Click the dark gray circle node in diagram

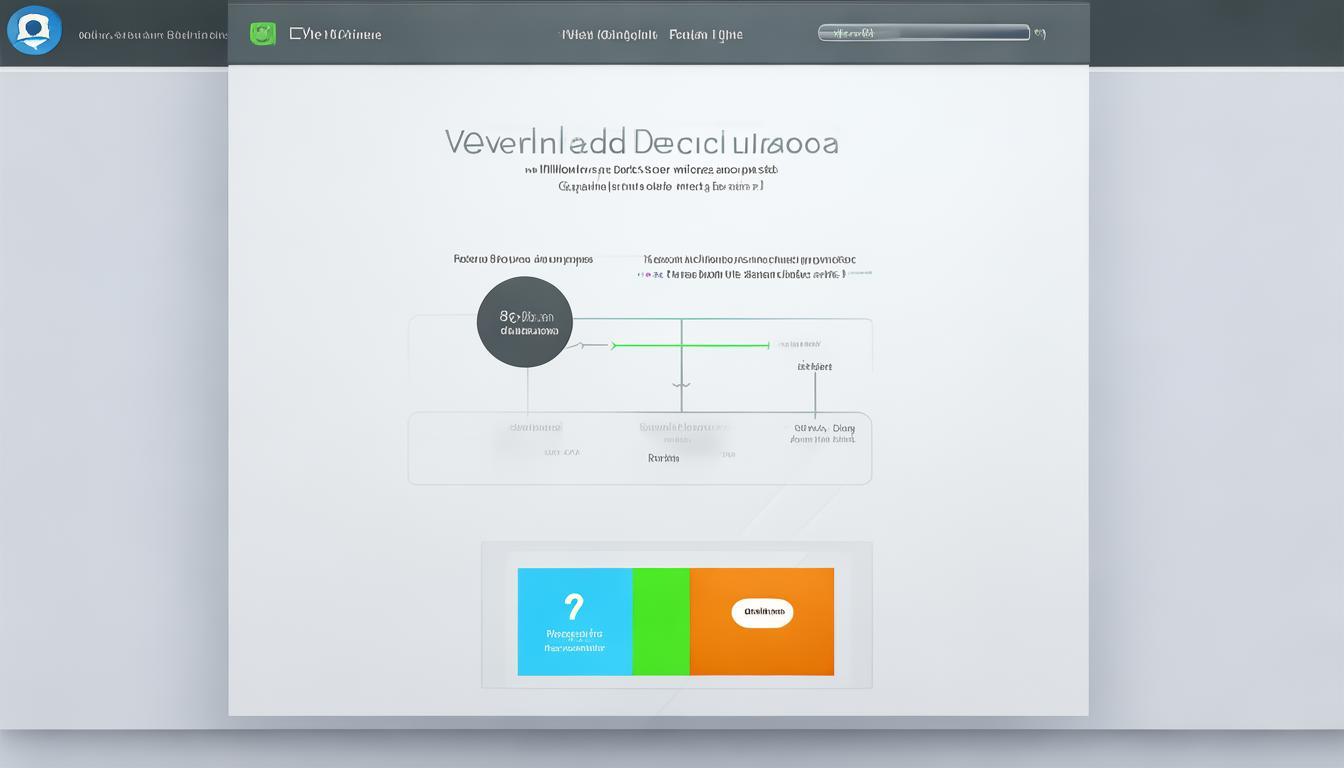pyautogui.click(x=525, y=322)
